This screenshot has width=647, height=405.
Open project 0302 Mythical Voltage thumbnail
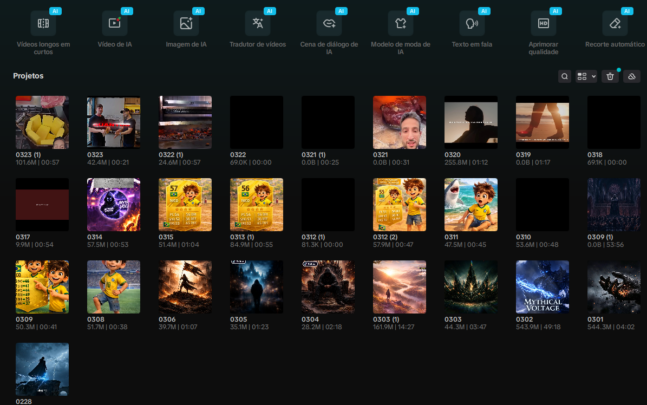[542, 287]
